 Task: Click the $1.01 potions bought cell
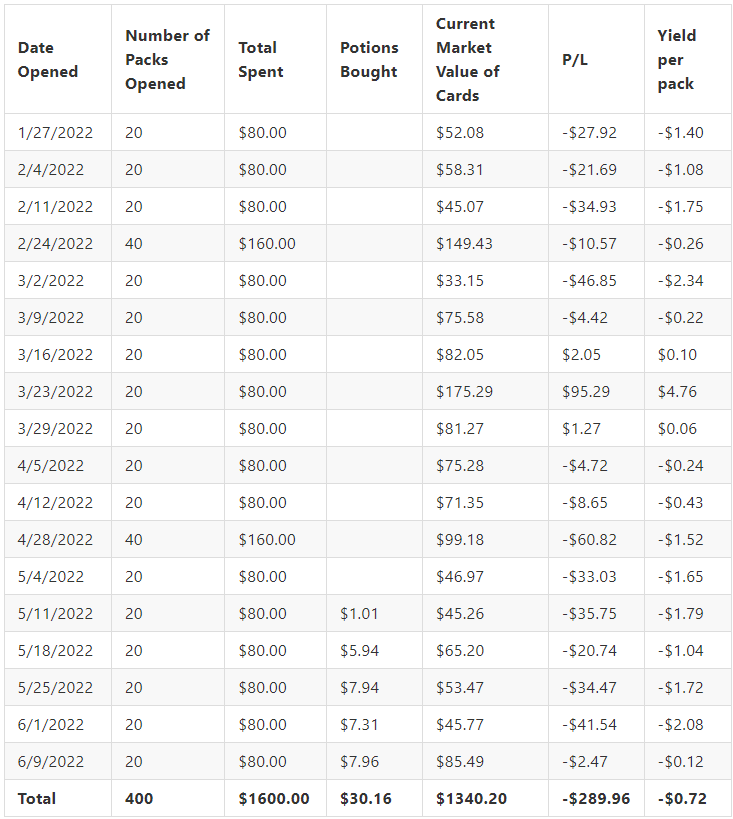click(x=374, y=613)
